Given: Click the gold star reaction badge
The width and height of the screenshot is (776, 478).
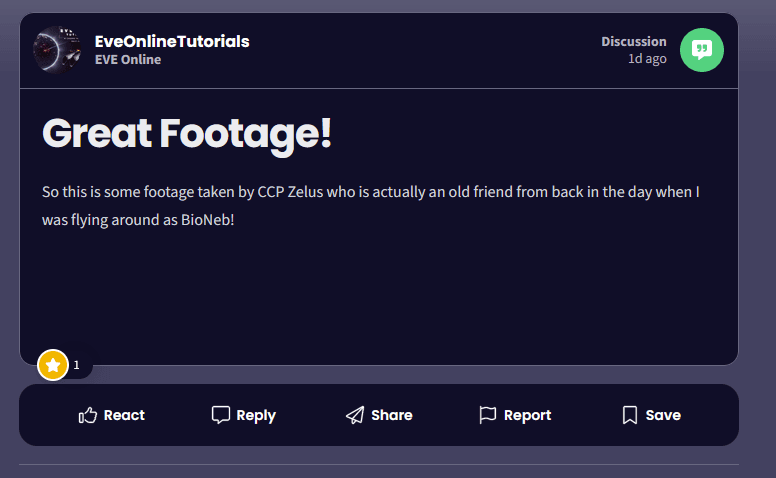Looking at the screenshot, I should point(53,365).
